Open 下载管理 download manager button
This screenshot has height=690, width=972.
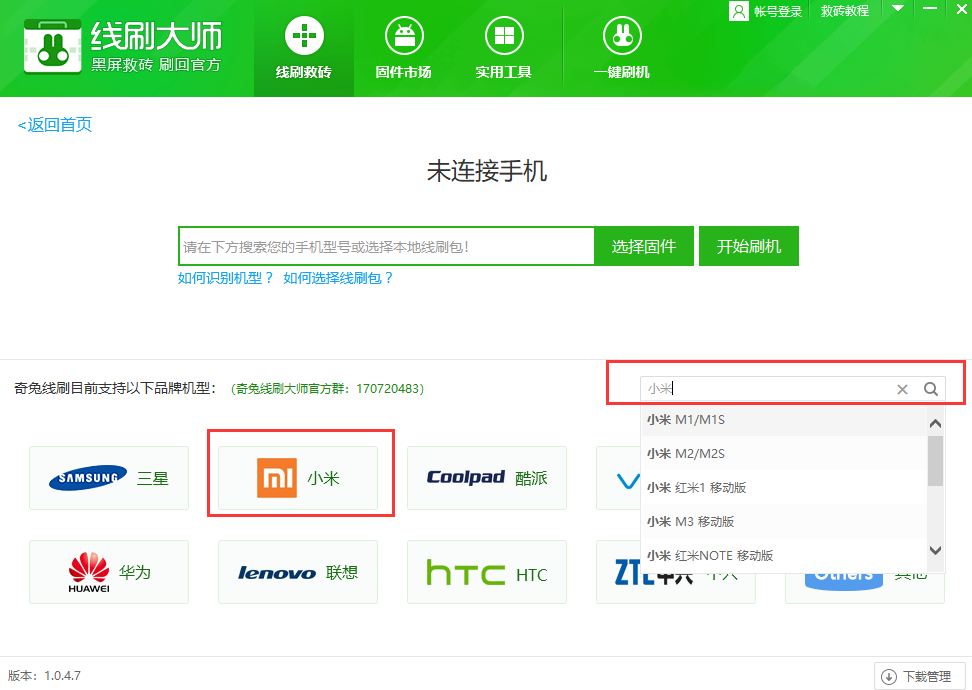click(920, 676)
